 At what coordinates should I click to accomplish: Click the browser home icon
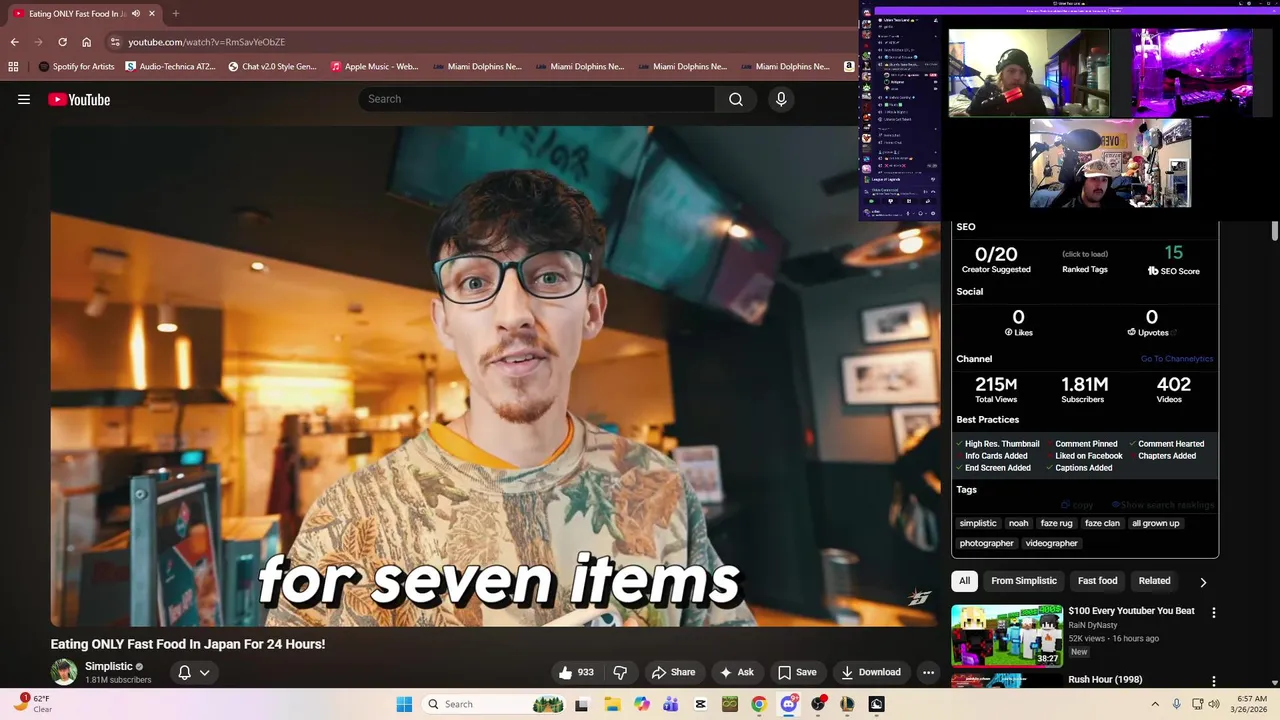coord(87,42)
